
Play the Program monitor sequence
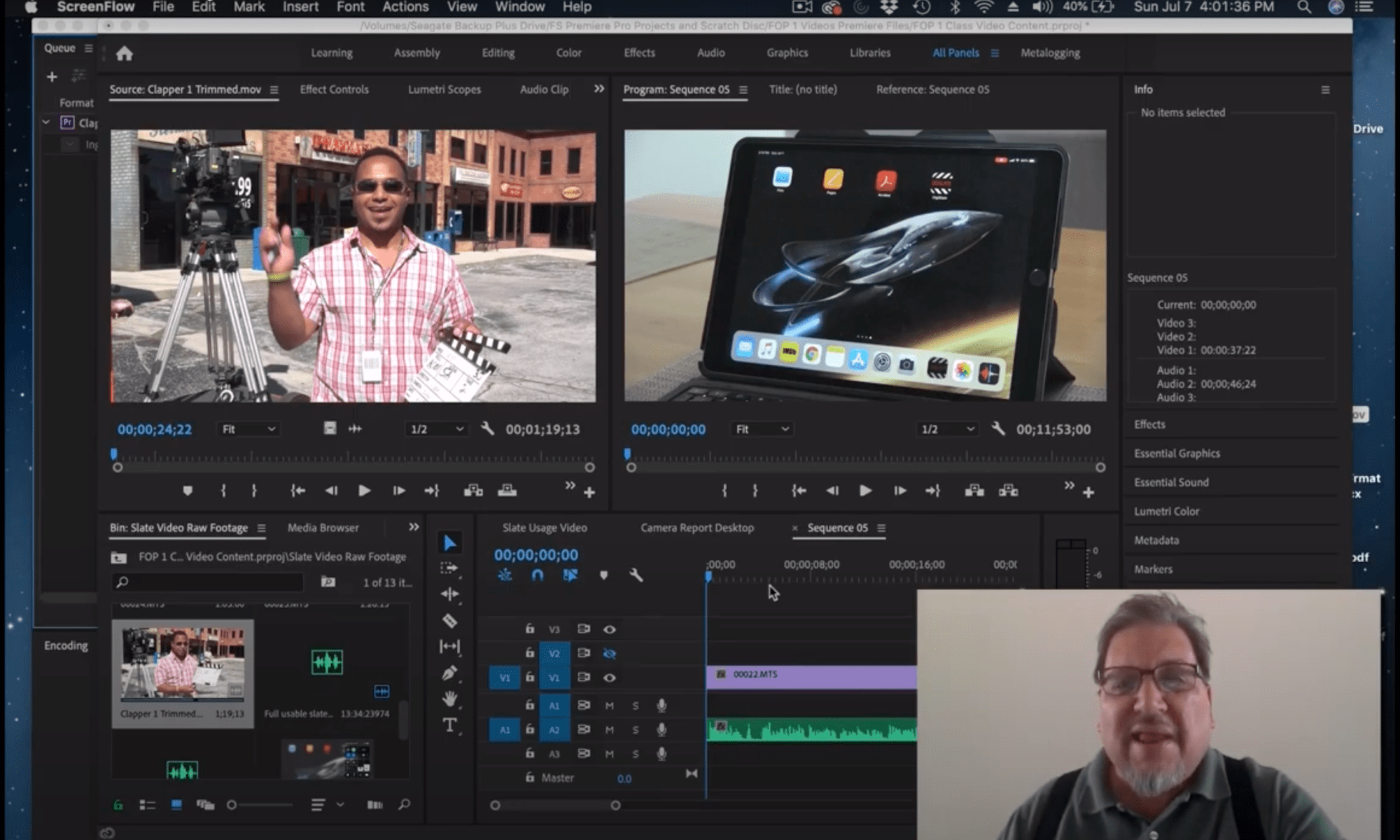pos(865,491)
